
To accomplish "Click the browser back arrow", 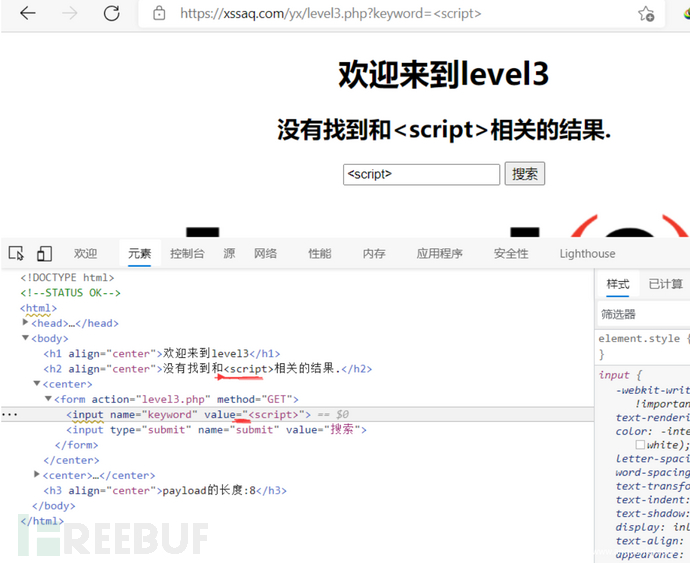I will click(27, 14).
